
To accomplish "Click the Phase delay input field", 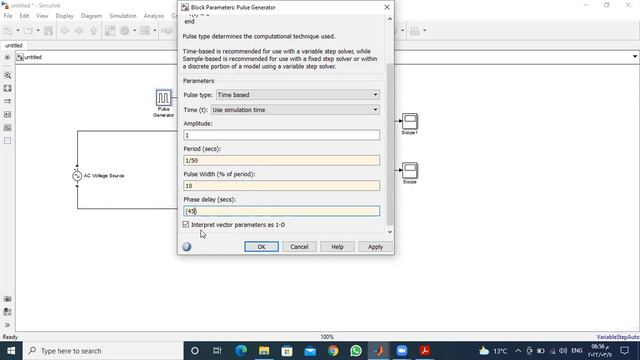I will tap(282, 211).
